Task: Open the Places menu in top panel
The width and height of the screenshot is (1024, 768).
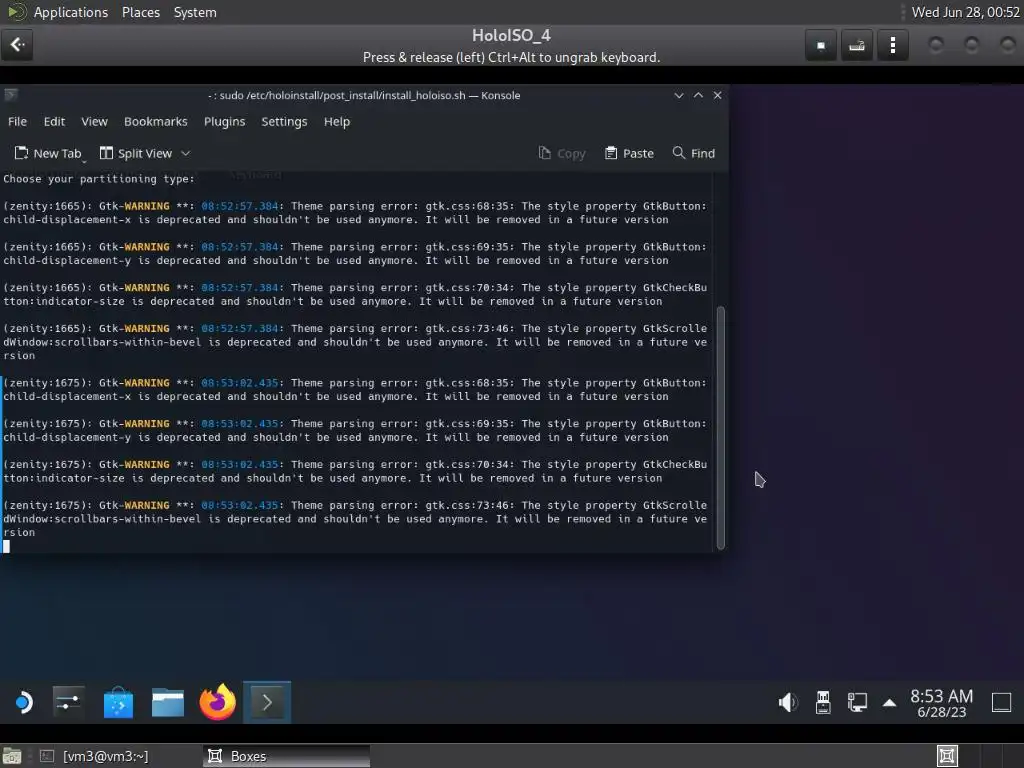Action: coord(140,12)
